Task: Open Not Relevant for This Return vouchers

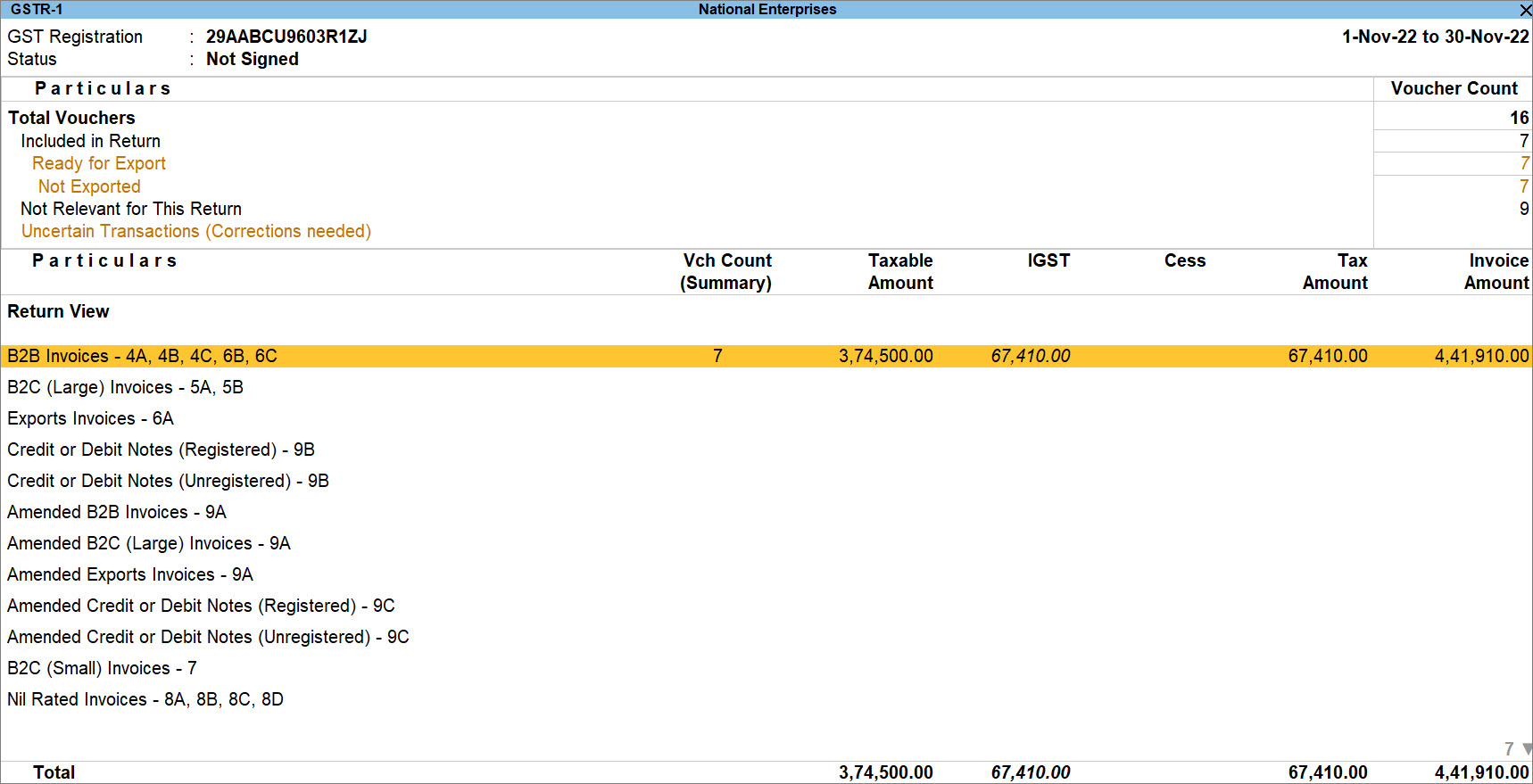Action: coord(766,209)
